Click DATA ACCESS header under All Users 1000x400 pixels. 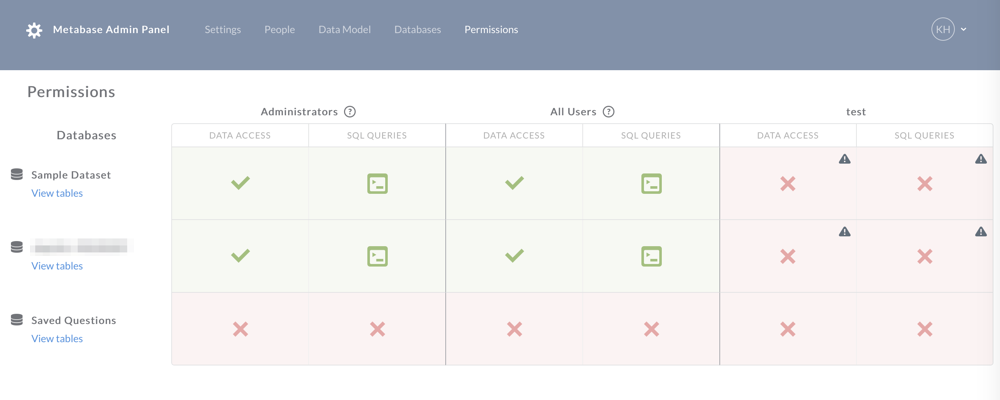(x=514, y=135)
